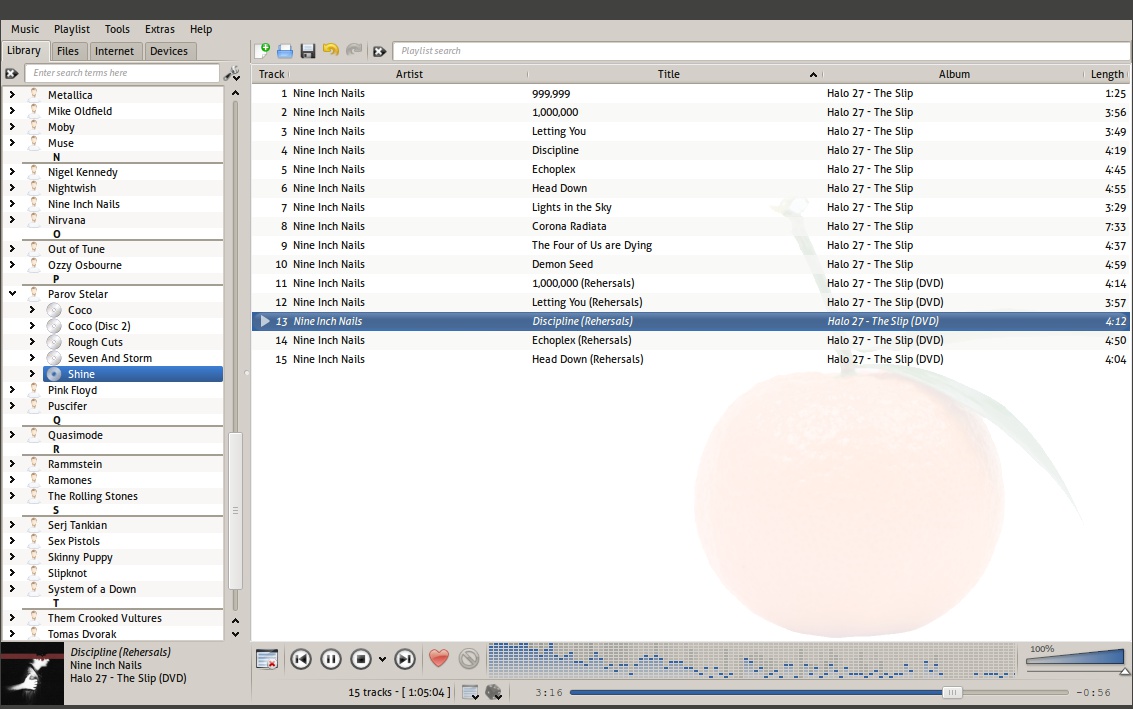Switch to the Files tab

(x=68, y=51)
